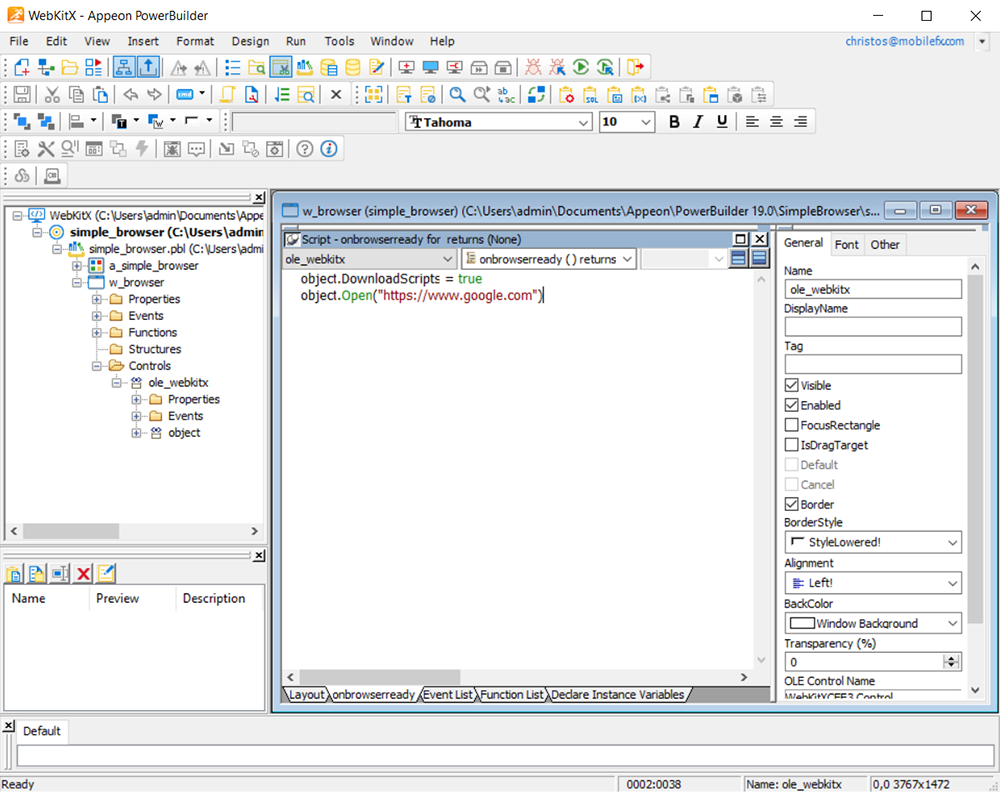The width and height of the screenshot is (1000, 792).
Task: Open the To-Do List icon
Action: coord(233,67)
